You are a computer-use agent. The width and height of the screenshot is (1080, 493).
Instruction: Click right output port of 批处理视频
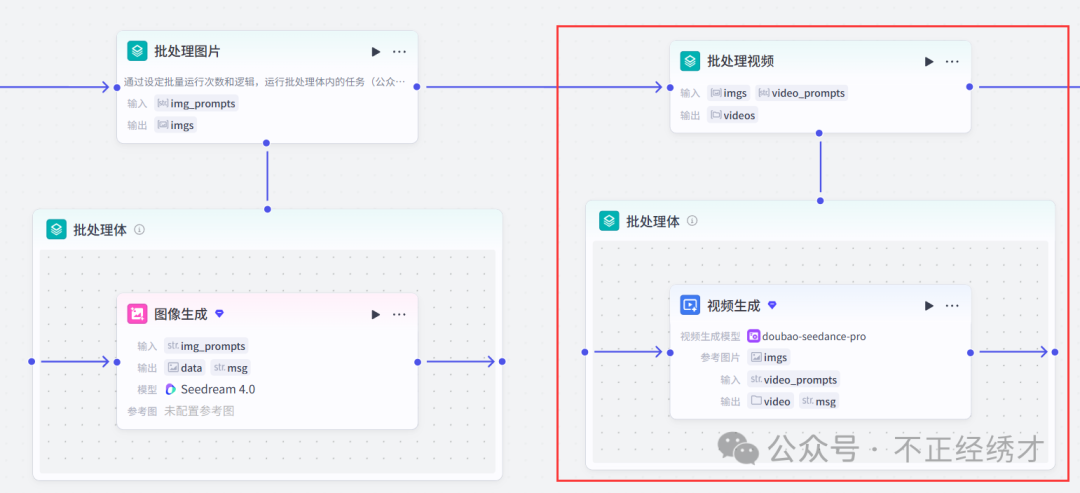(970, 87)
